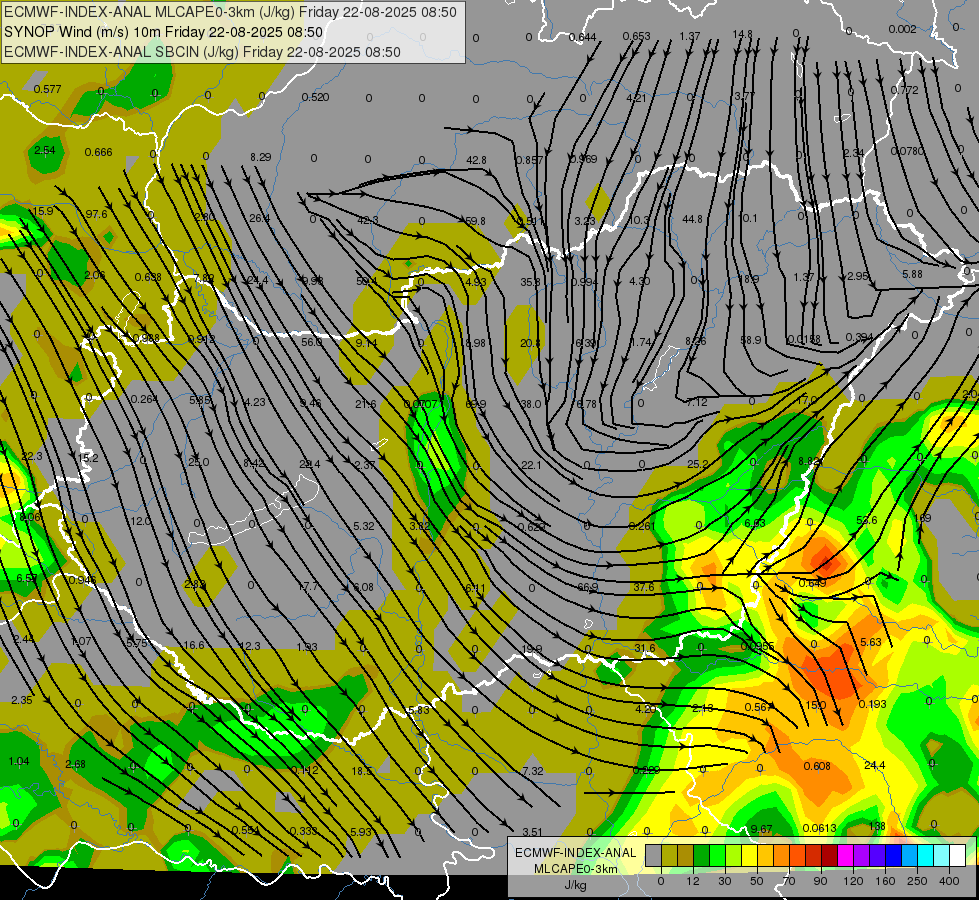The image size is (979, 900).
Task: Click the map value 0.193
Action: (x=873, y=704)
